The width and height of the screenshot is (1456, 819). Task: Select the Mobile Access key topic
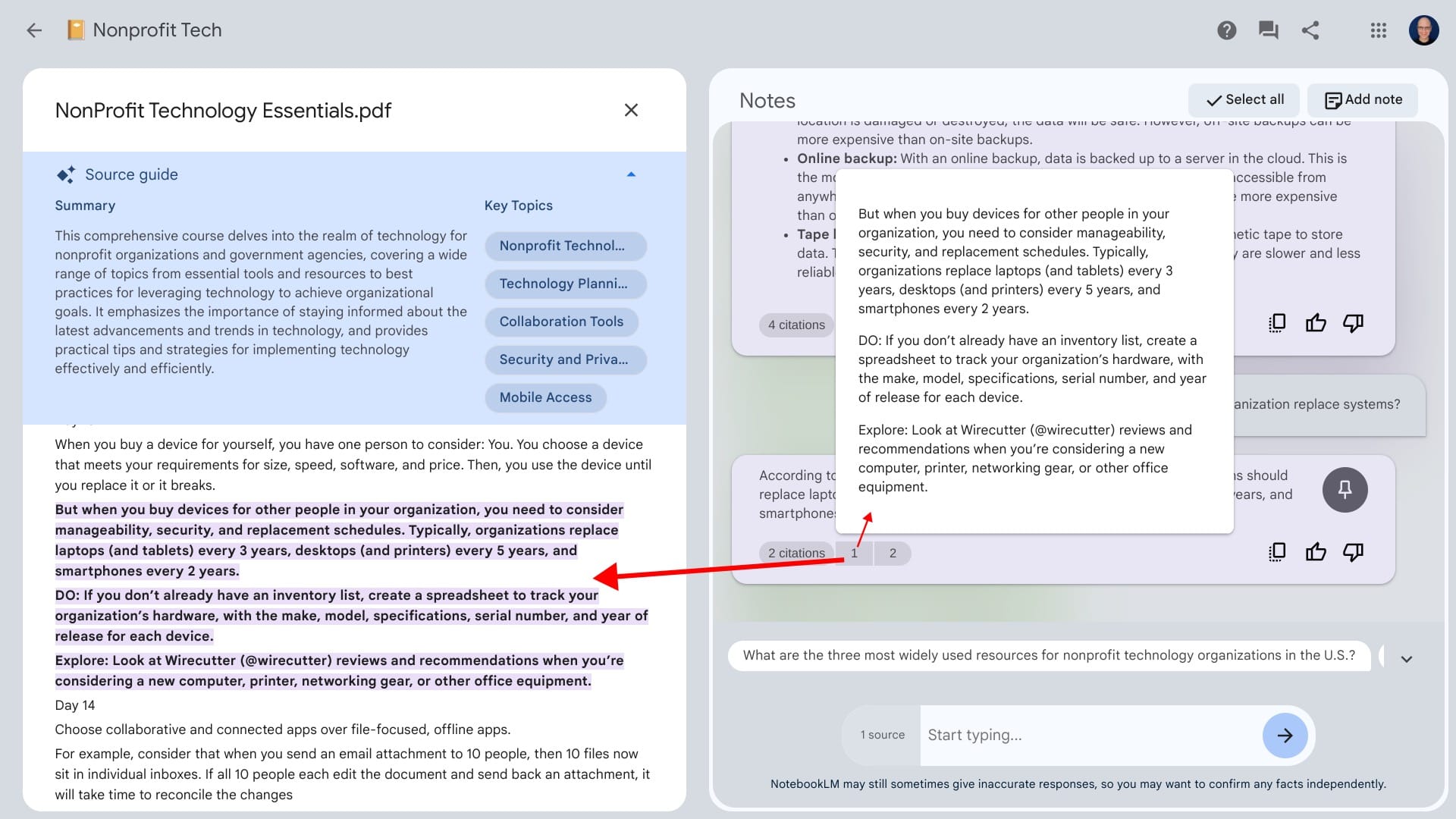[545, 397]
